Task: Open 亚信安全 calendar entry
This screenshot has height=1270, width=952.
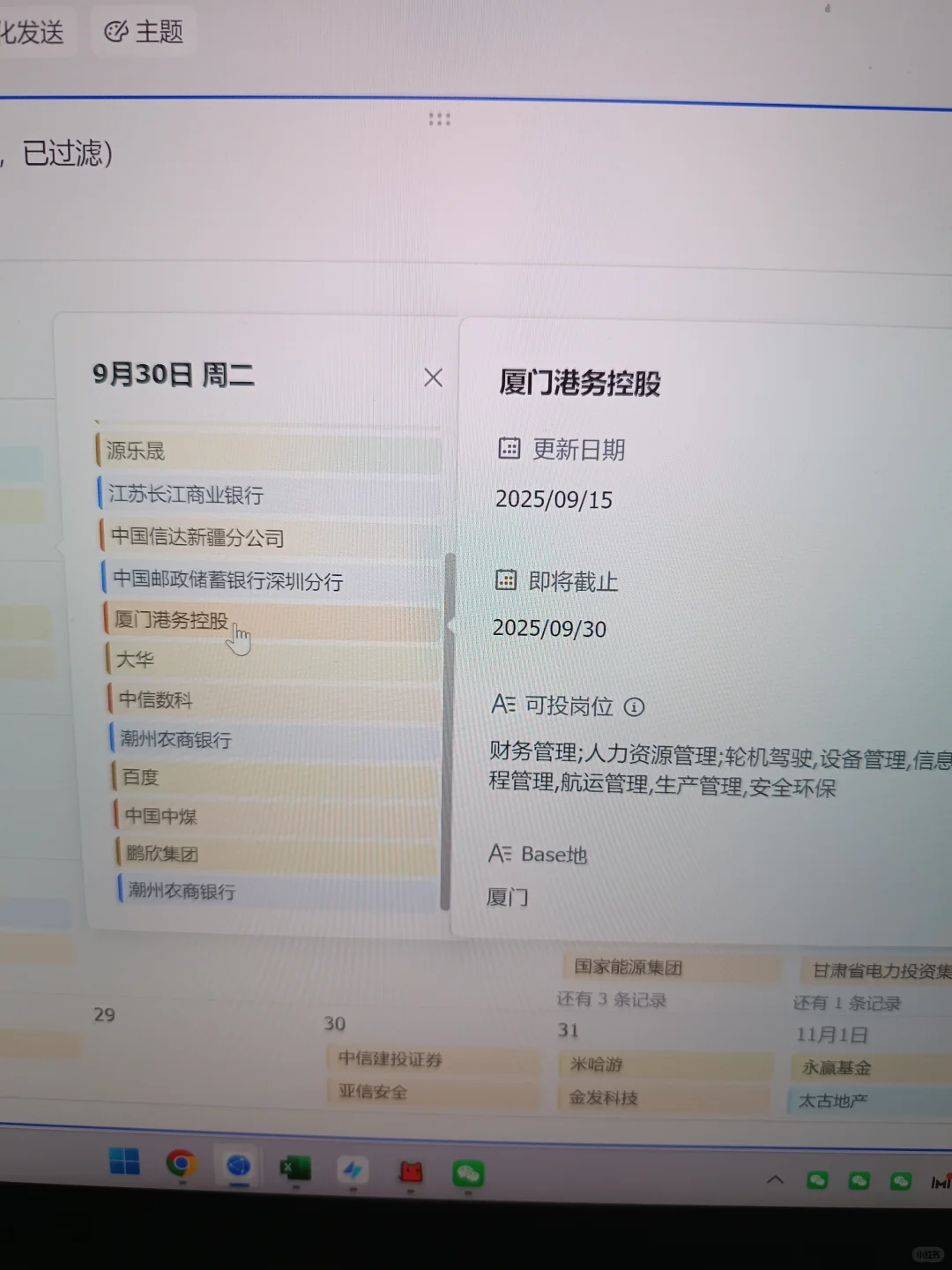Action: click(x=433, y=1092)
